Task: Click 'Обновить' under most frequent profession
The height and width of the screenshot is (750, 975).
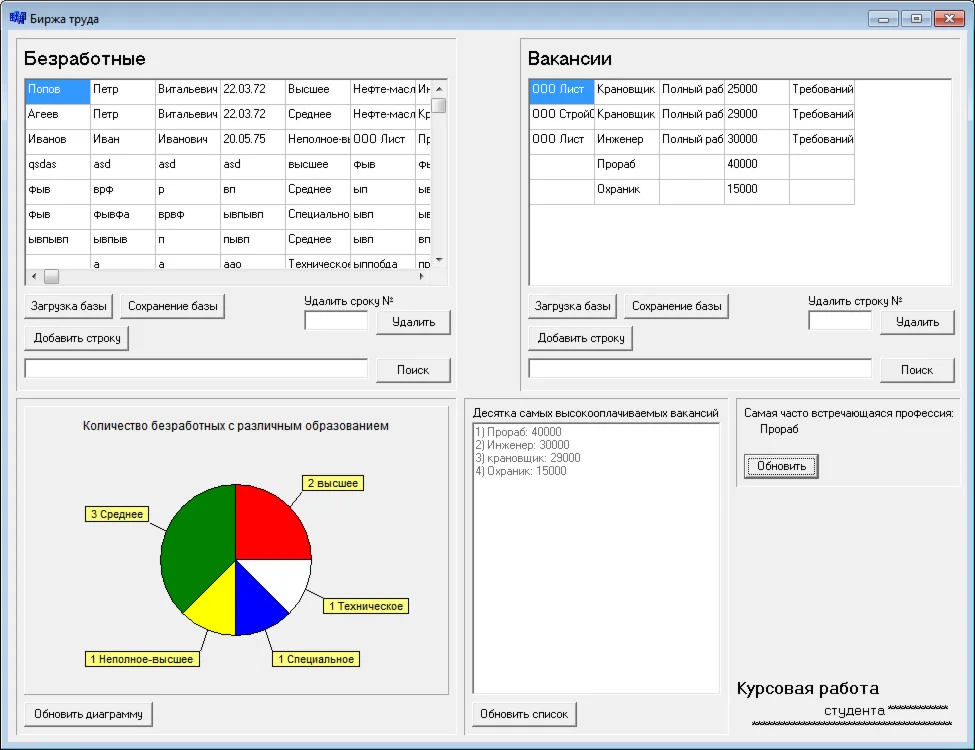Action: click(x=781, y=466)
